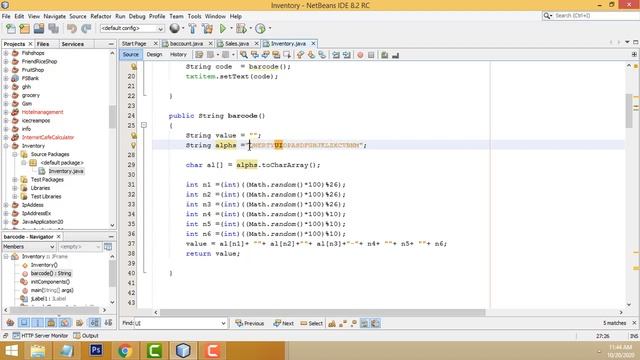Open the default config dropdown

click(160, 29)
